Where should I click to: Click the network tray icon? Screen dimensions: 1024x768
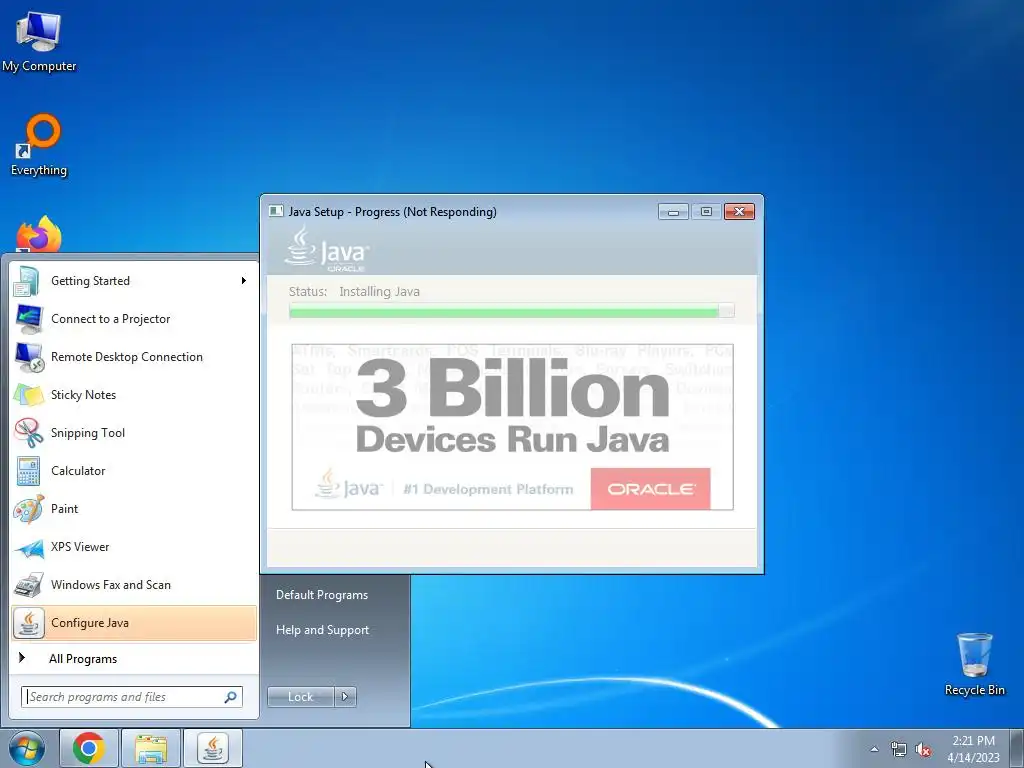point(899,750)
